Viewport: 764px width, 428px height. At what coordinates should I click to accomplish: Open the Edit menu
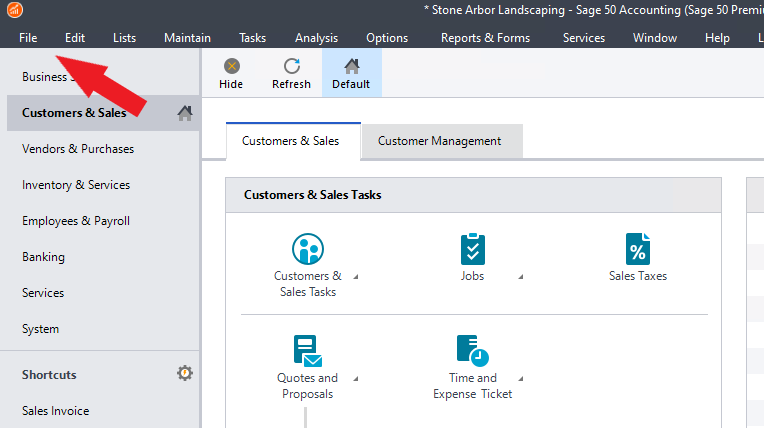(x=75, y=38)
